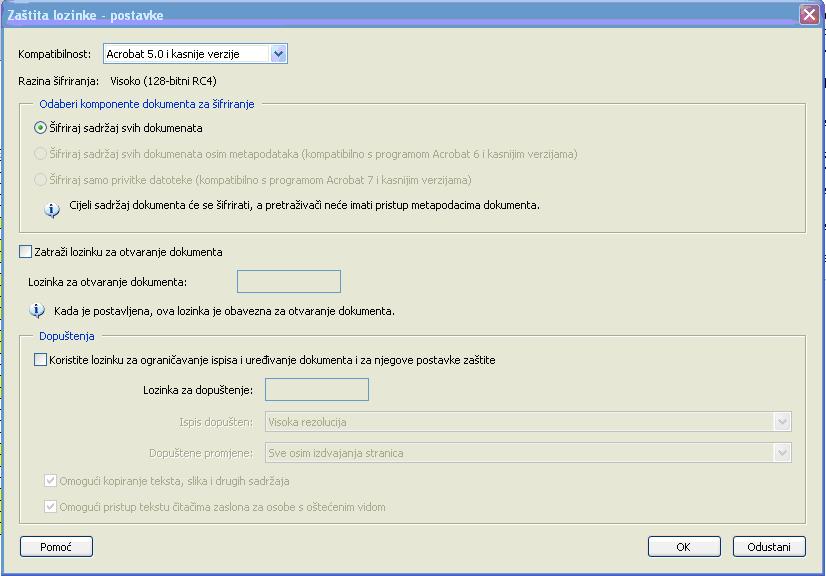Viewport: 826px width, 576px height.
Task: Focus the 'Lozinka za otvaranje dokumenta' field
Action: [x=289, y=281]
